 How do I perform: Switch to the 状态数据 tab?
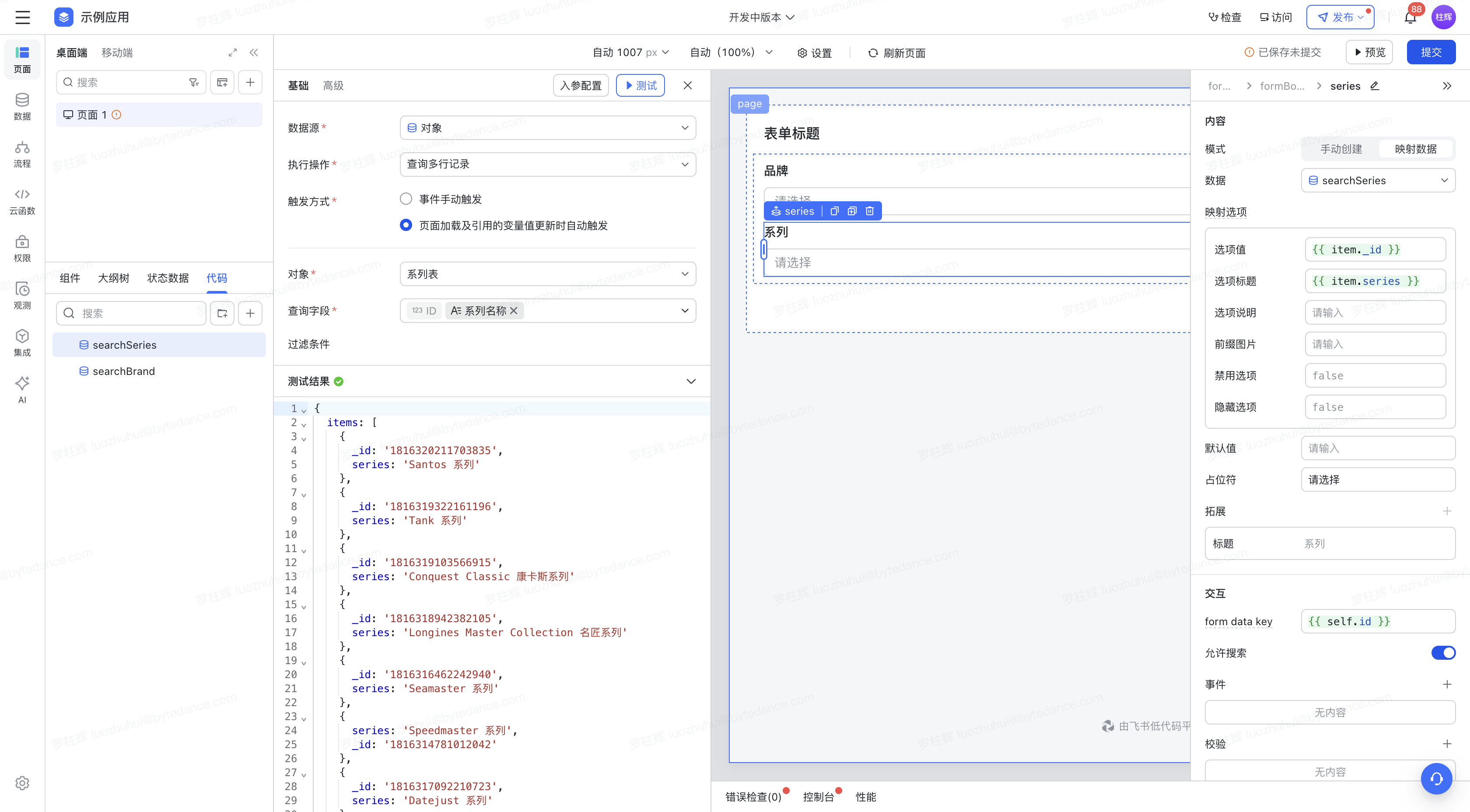(x=168, y=278)
